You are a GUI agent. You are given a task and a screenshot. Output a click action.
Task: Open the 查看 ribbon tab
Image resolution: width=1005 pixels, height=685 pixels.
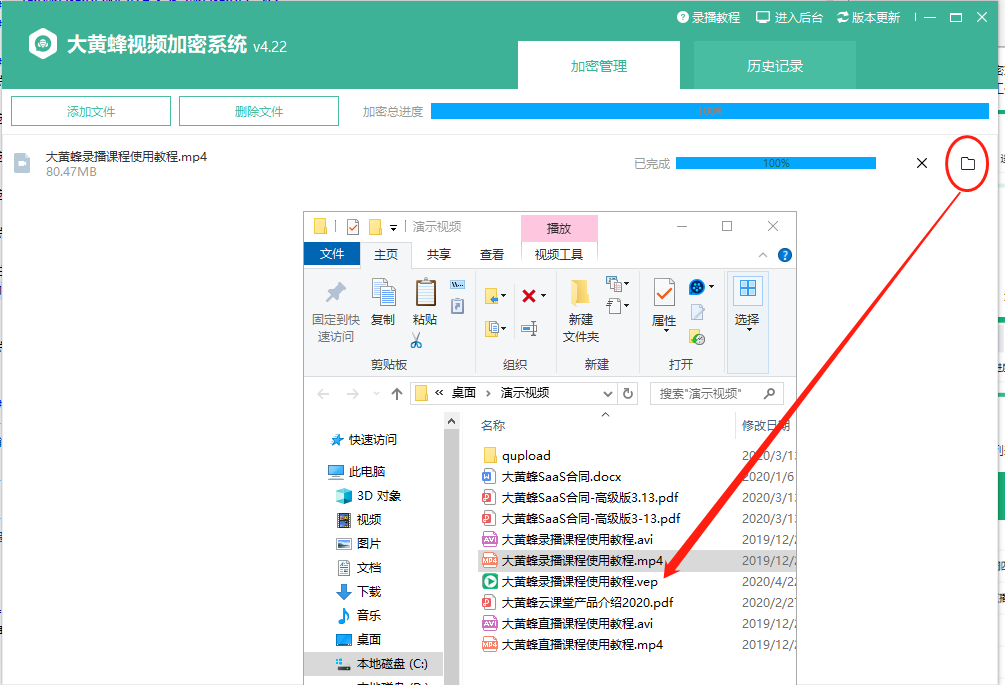coord(492,254)
